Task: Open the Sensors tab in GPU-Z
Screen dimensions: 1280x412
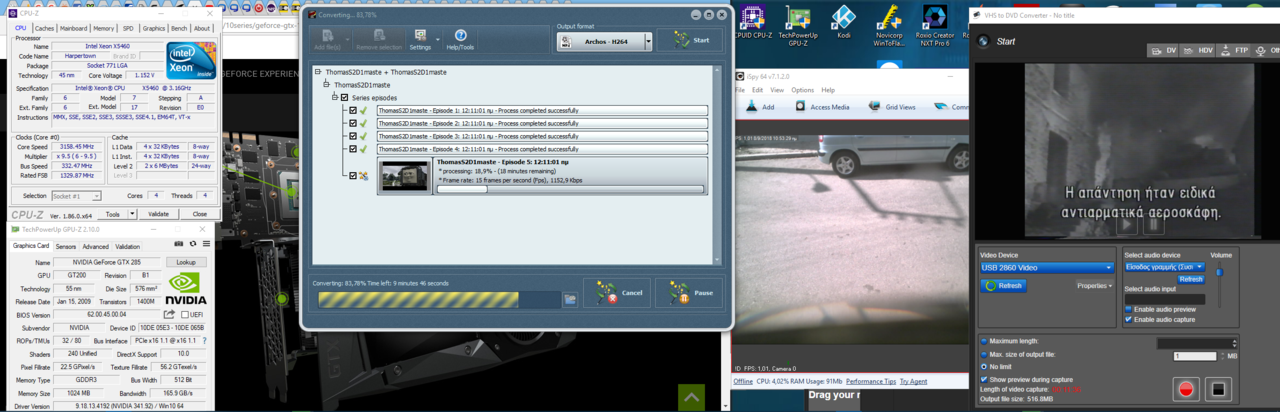Action: click(x=66, y=246)
